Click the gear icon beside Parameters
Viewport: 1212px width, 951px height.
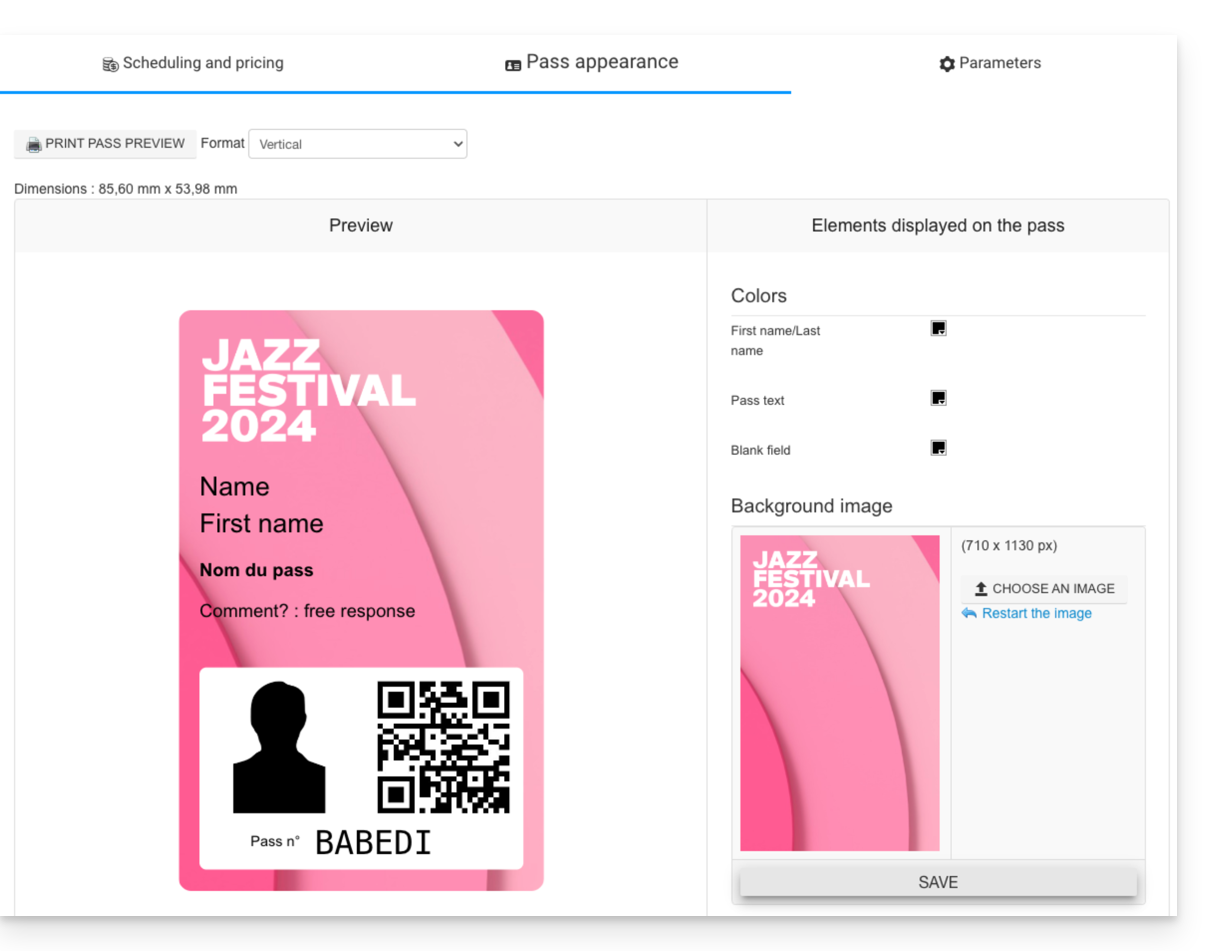(947, 64)
